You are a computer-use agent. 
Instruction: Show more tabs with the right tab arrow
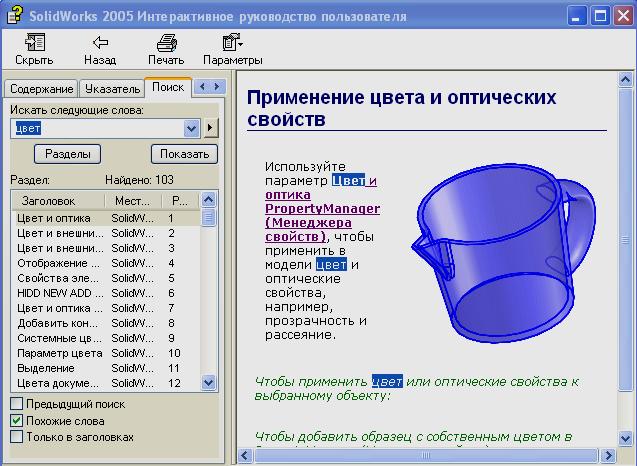point(217,87)
